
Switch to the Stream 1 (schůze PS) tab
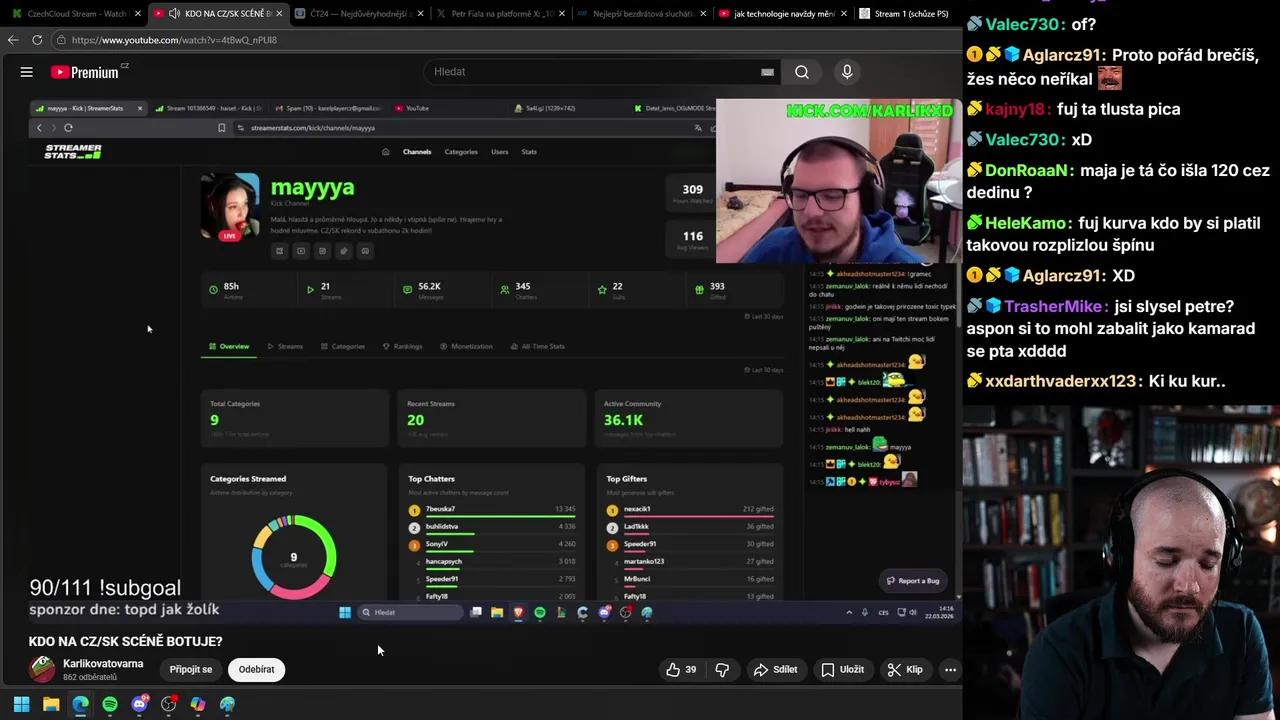coord(909,14)
